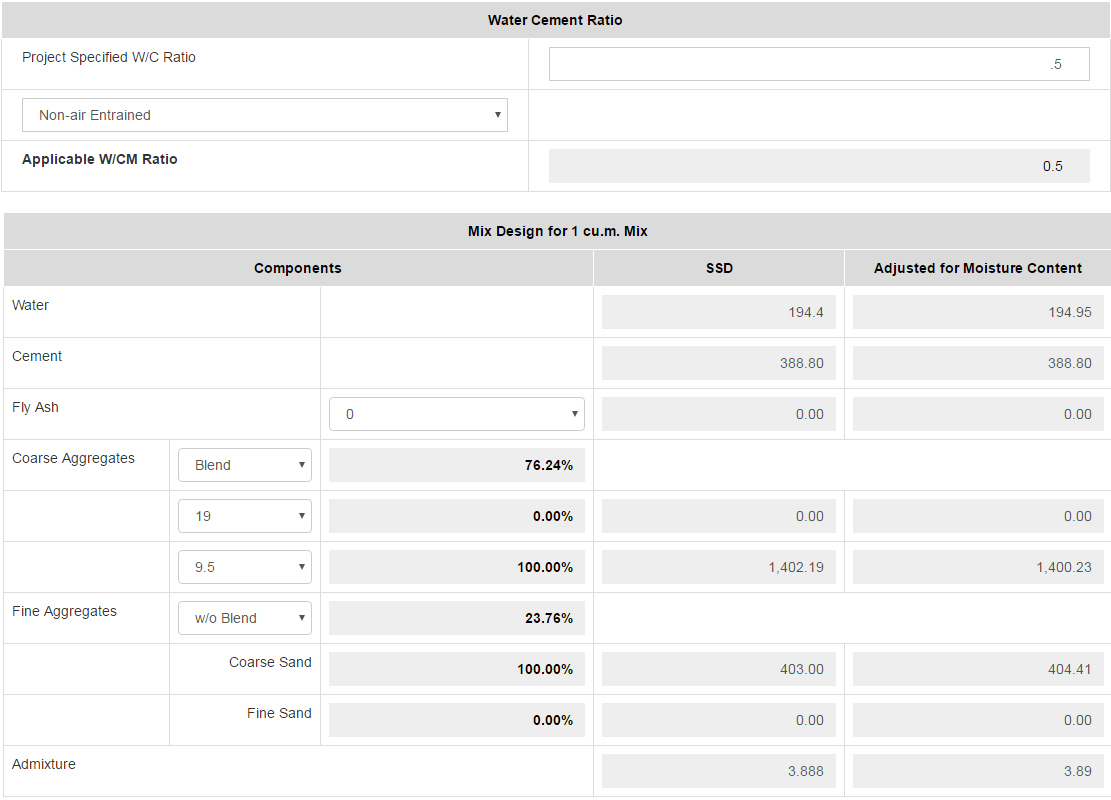
Task: Open the Fine Aggregates w/o Blend dropdown
Action: pyautogui.click(x=245, y=618)
